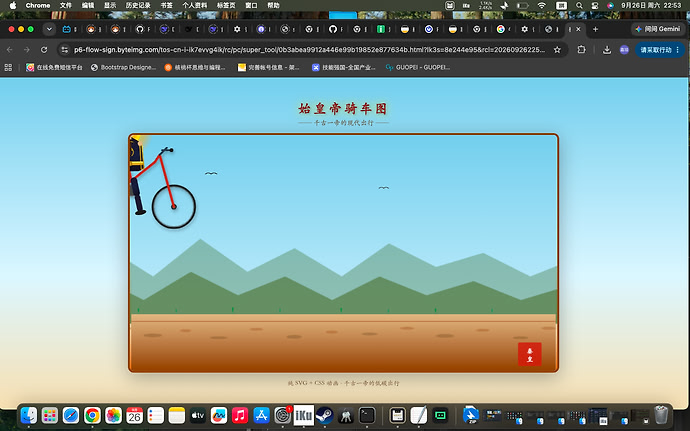
Task: Expand the tab search dropdown arrow
Action: click(49, 29)
